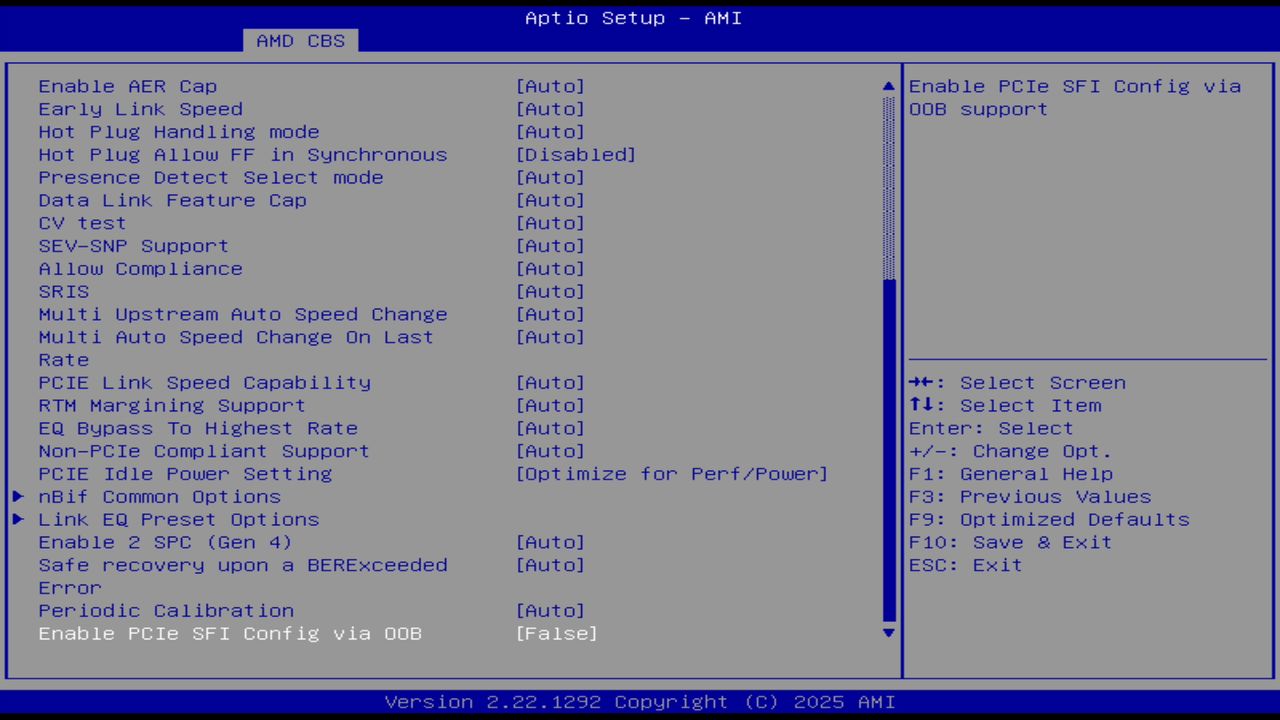Open nBif Common Options submenu

coord(159,496)
